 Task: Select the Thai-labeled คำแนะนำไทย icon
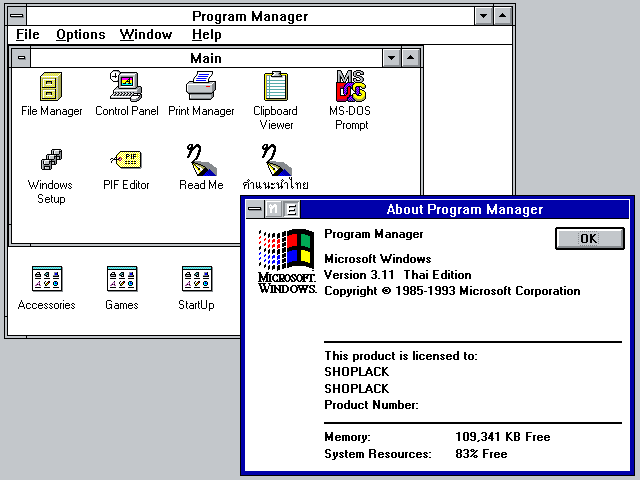276,160
